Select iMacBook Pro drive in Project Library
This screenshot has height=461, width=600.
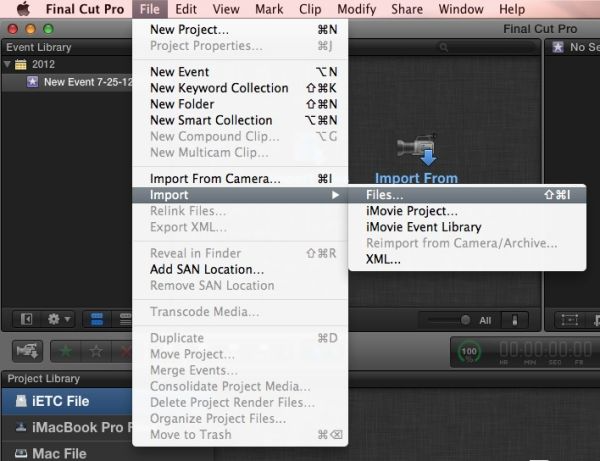tap(67, 427)
